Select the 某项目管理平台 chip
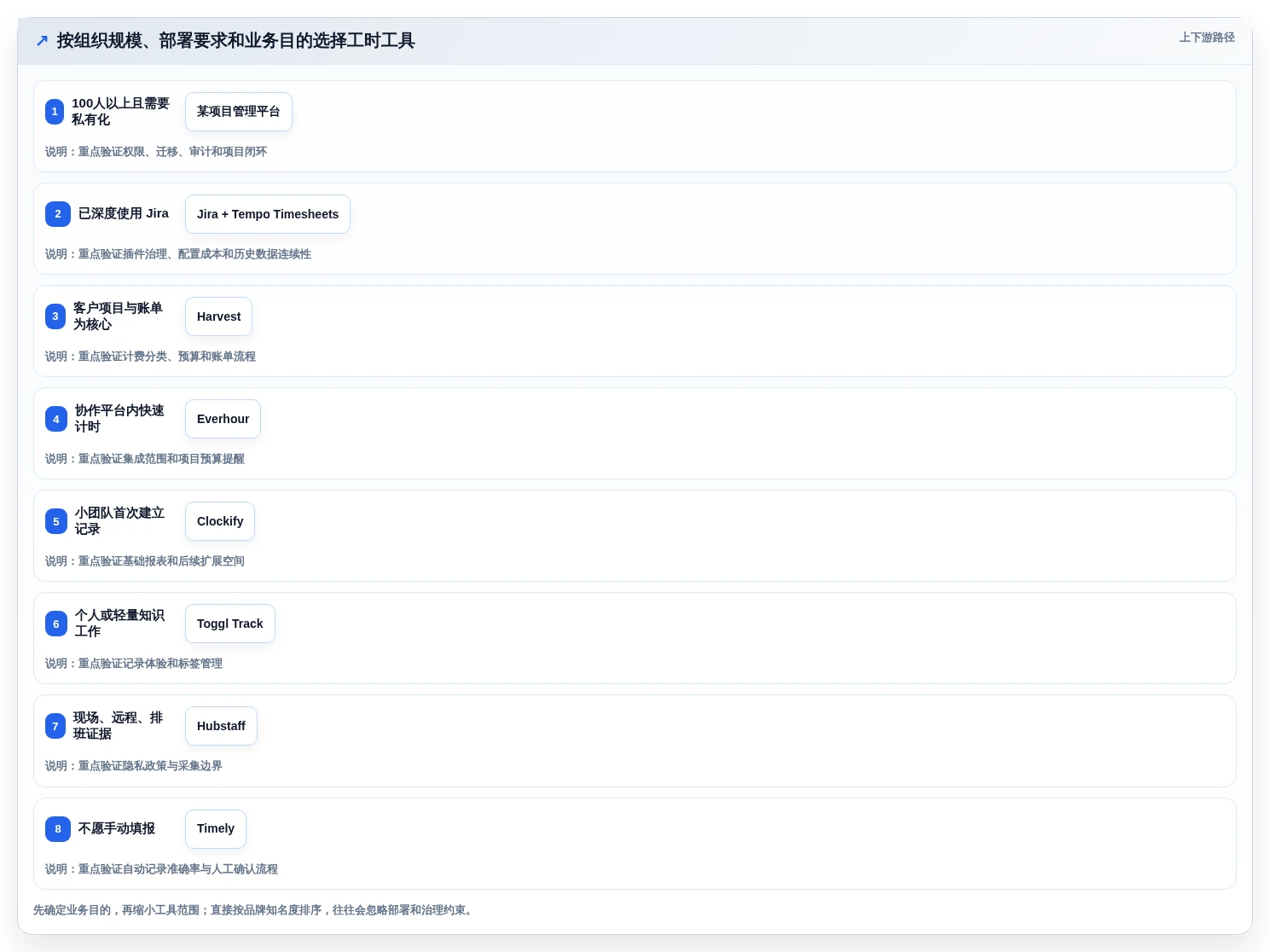1270x952 pixels. pyautogui.click(x=239, y=112)
